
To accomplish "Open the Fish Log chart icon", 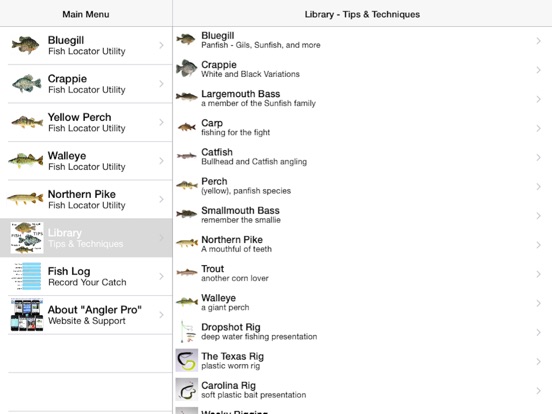I will [27, 276].
